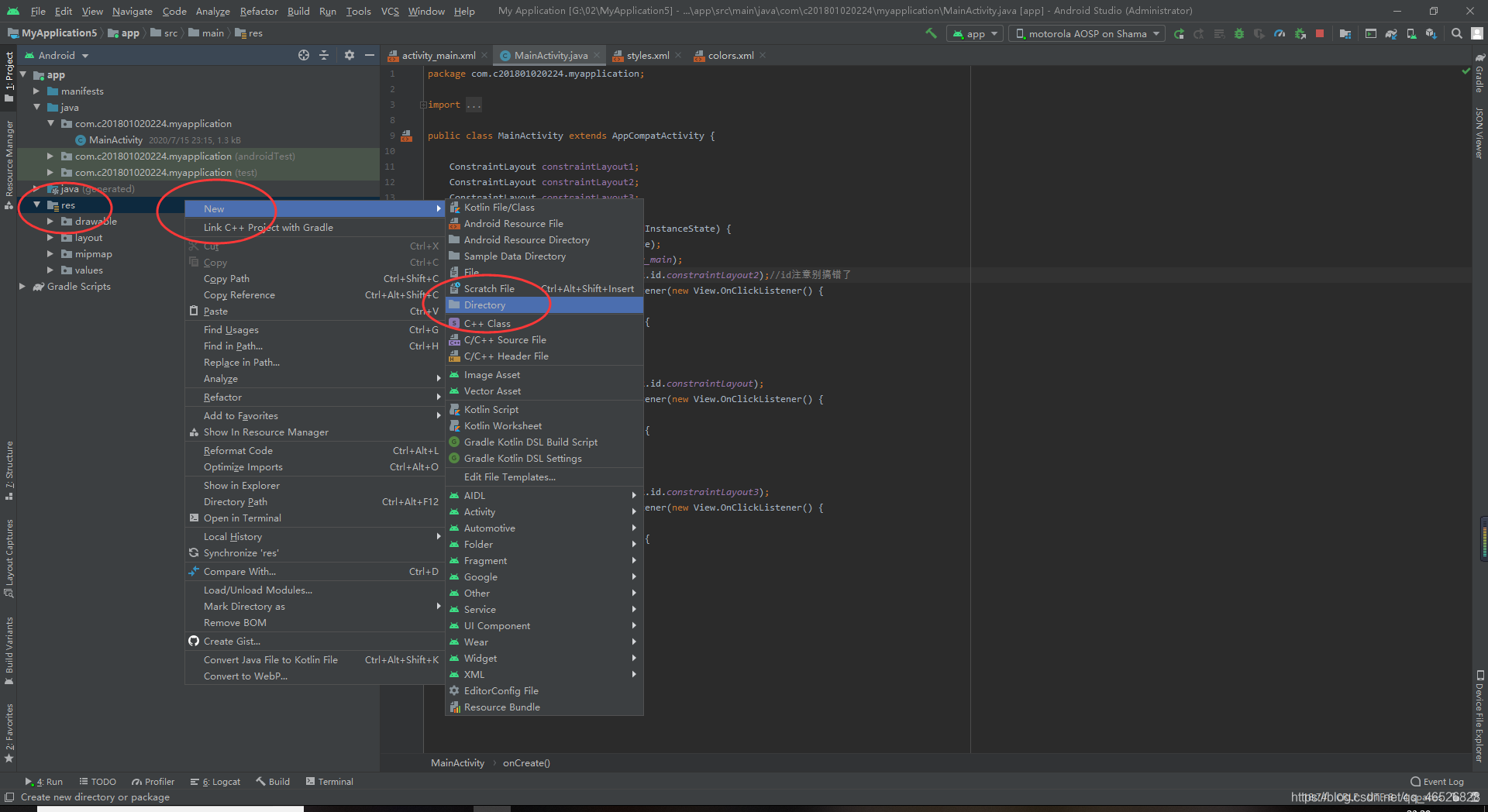Open the motorola AOSP device dropdown
1488x812 pixels.
click(1087, 33)
